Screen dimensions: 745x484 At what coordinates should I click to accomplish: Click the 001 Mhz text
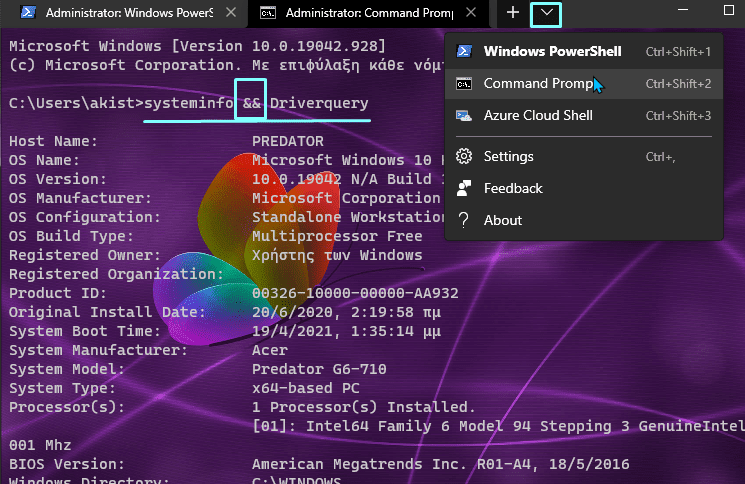(40, 445)
